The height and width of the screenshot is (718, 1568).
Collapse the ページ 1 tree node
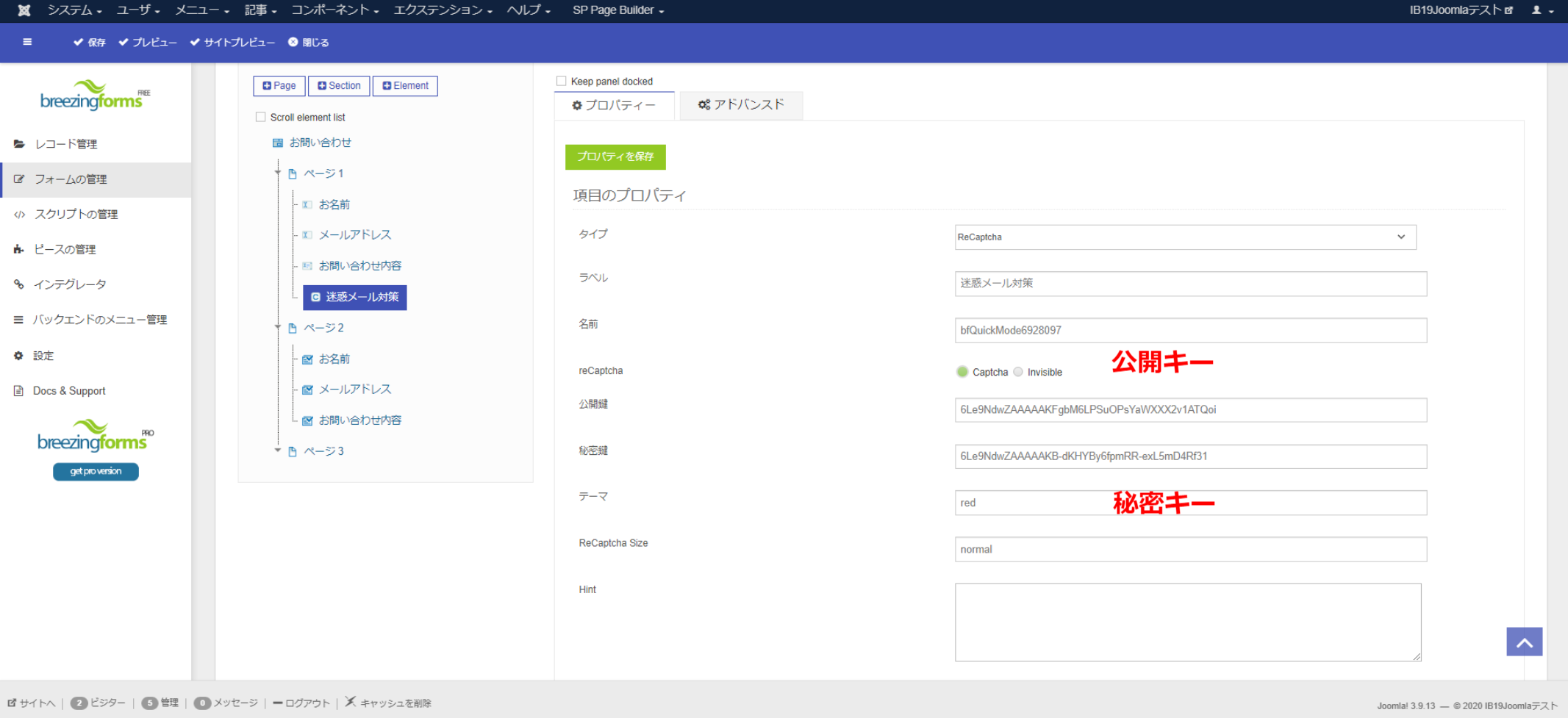tap(278, 173)
